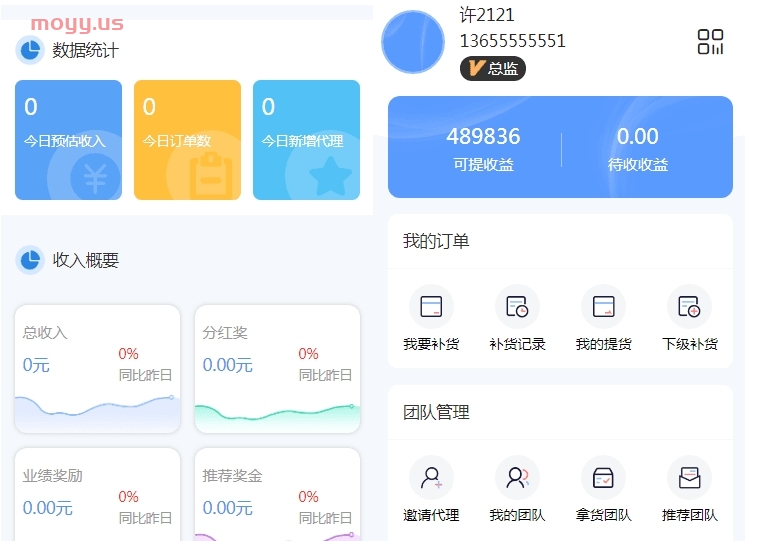Open the 我的提货 pickup icon

pos(603,306)
